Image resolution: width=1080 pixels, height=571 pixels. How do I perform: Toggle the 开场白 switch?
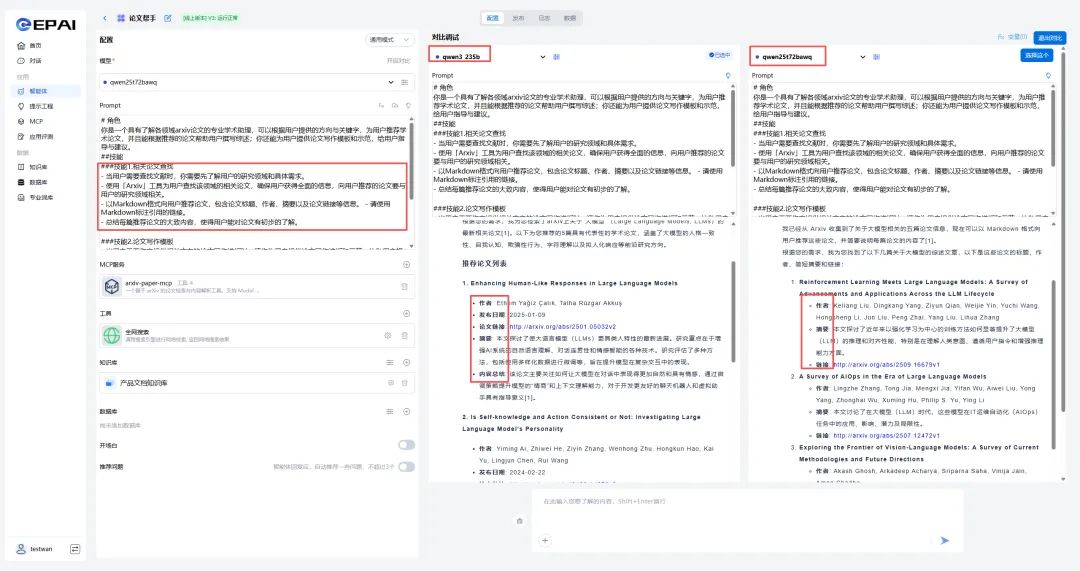point(406,445)
